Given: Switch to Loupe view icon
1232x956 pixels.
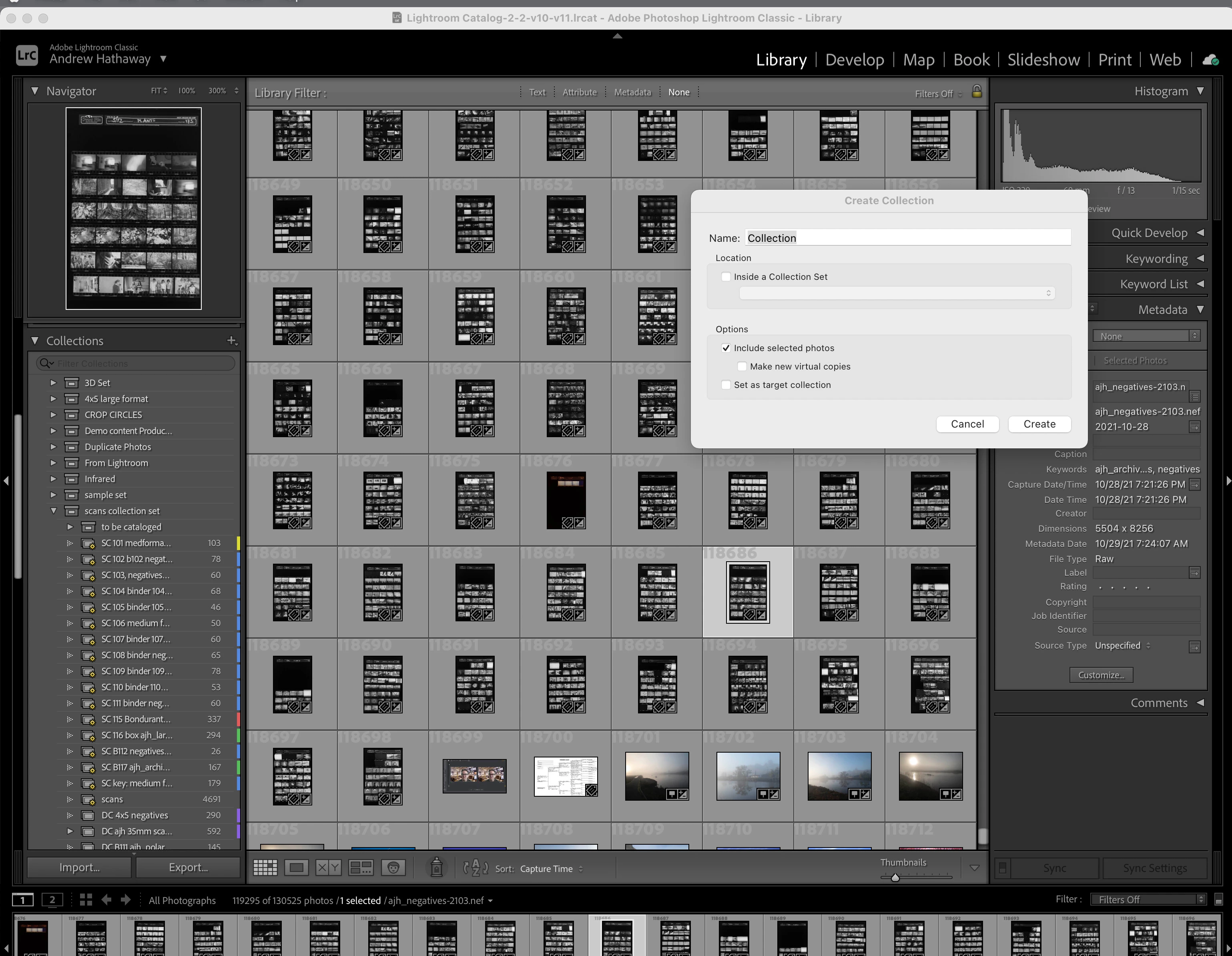Looking at the screenshot, I should tap(297, 868).
